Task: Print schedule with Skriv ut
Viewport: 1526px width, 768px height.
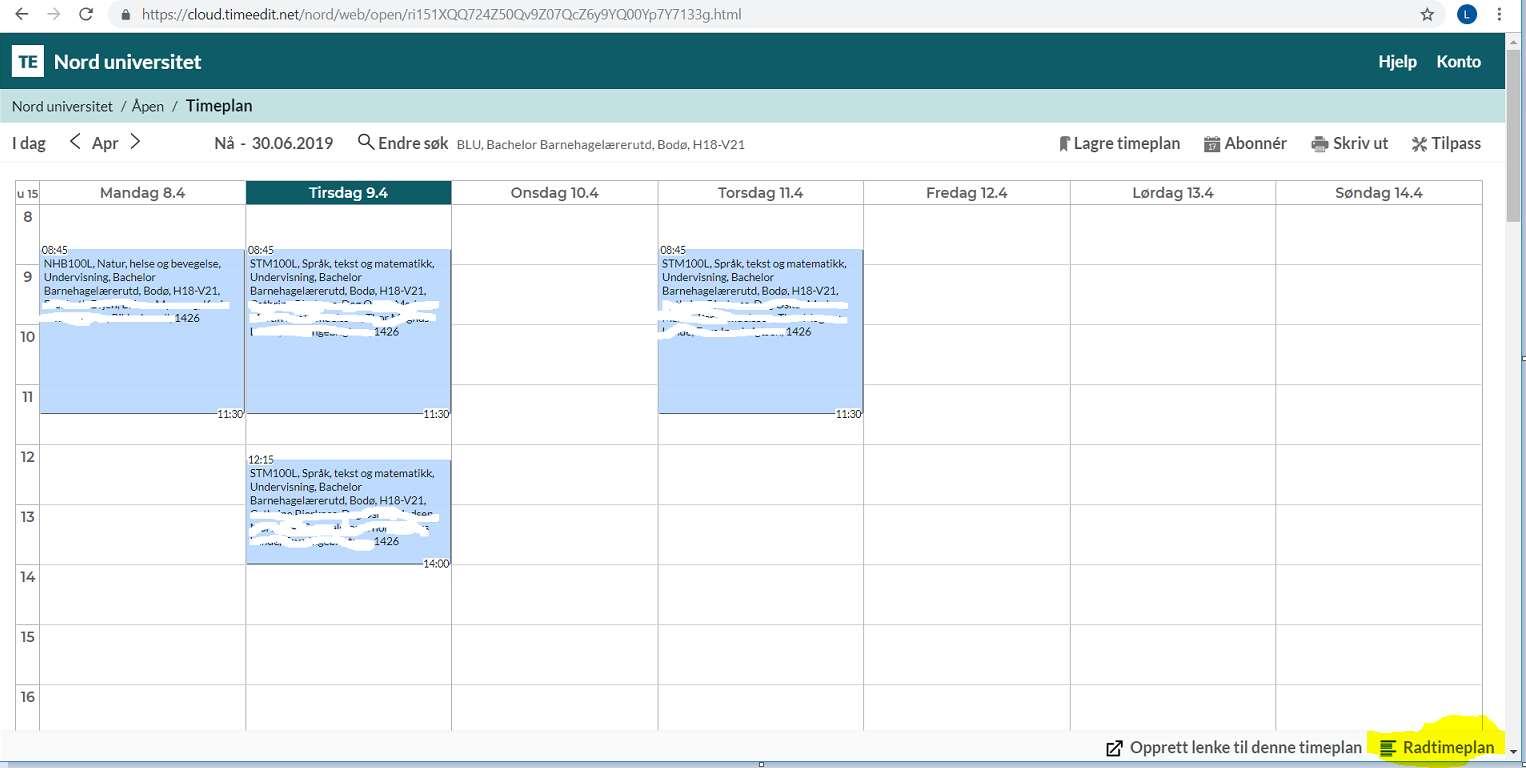Action: 1350,143
